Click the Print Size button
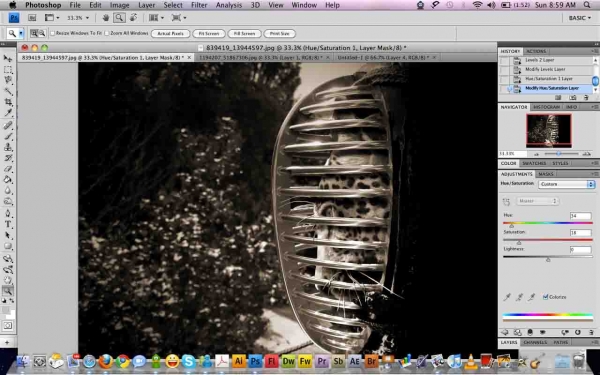The width and height of the screenshot is (600, 375). point(280,34)
